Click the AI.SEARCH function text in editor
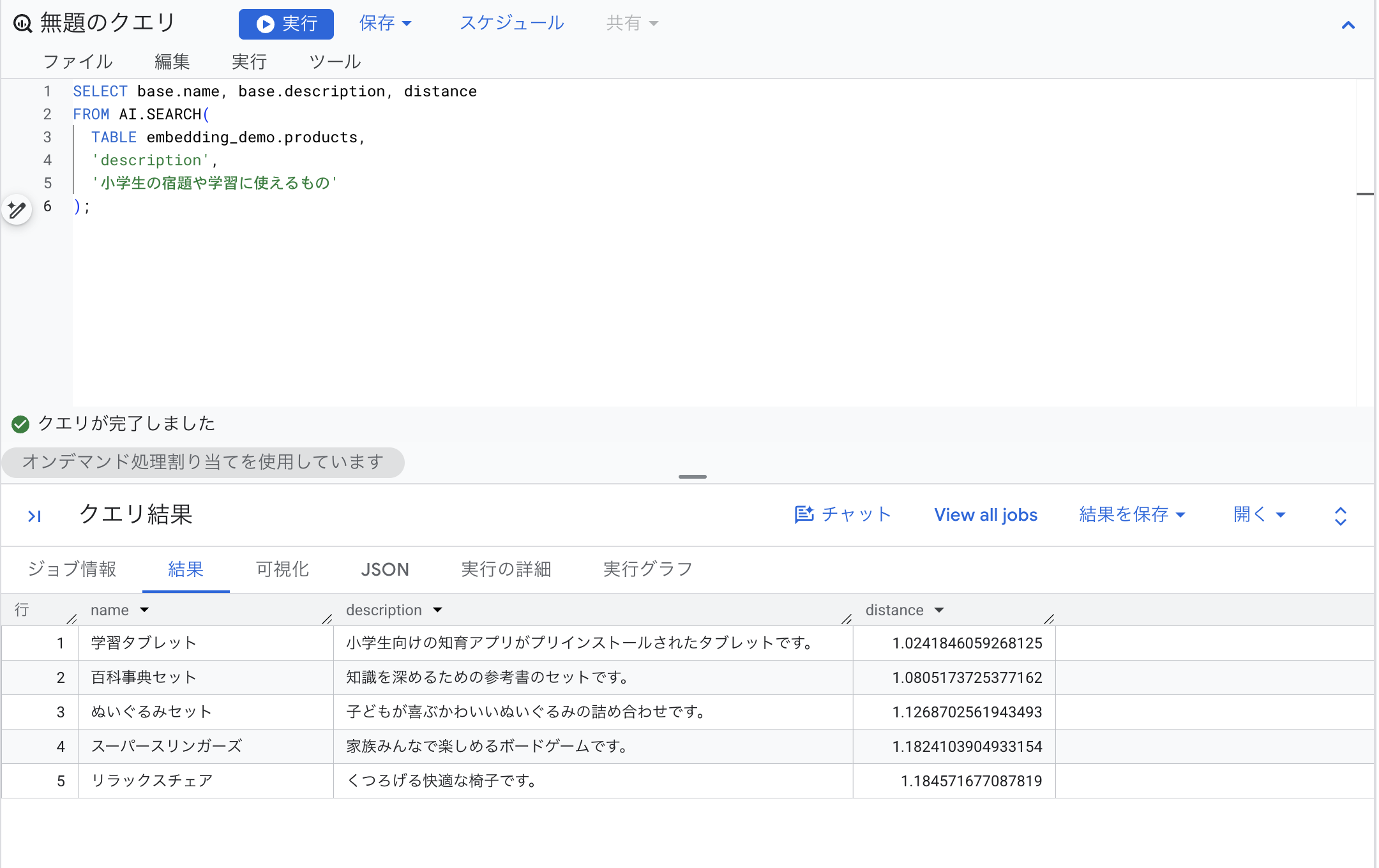The height and width of the screenshot is (868, 1379). click(160, 114)
